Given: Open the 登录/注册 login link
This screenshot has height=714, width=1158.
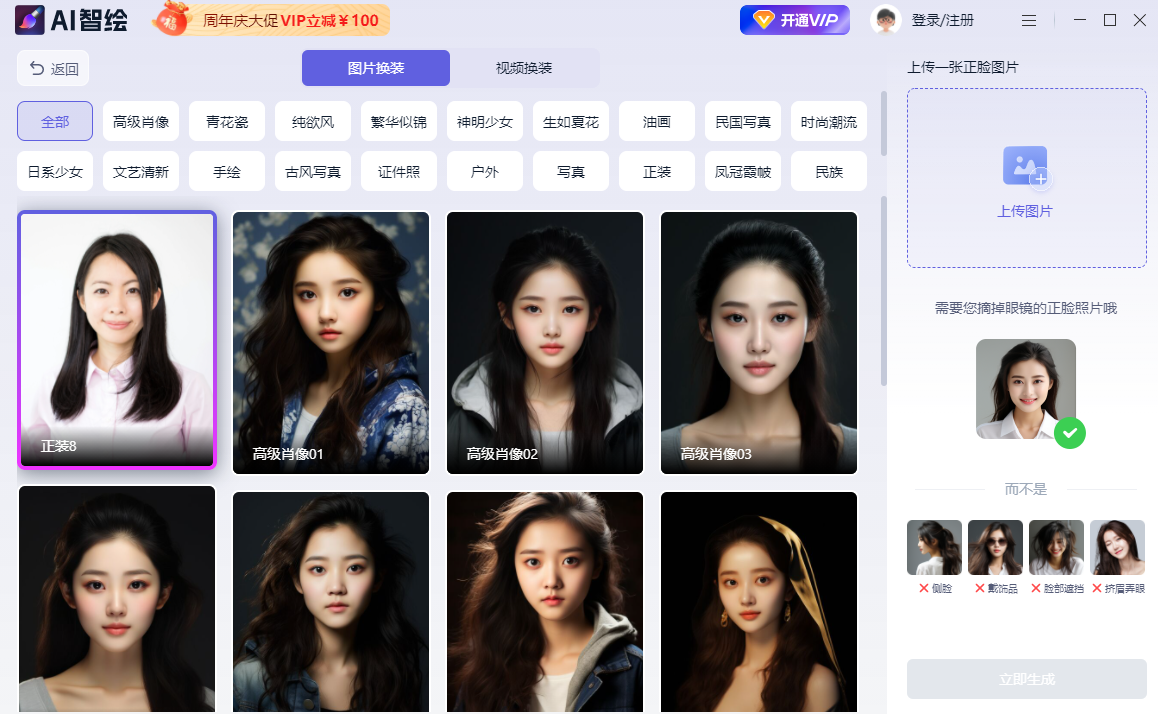Looking at the screenshot, I should (x=942, y=21).
